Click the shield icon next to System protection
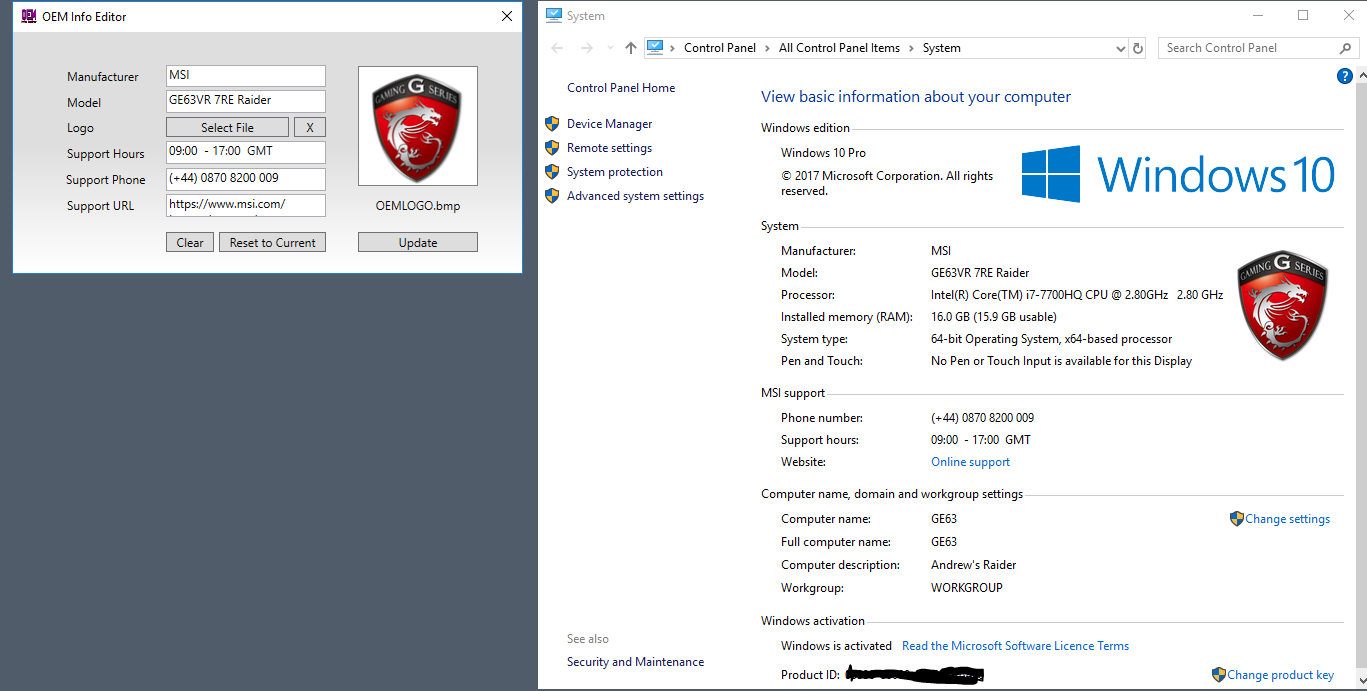 552,172
